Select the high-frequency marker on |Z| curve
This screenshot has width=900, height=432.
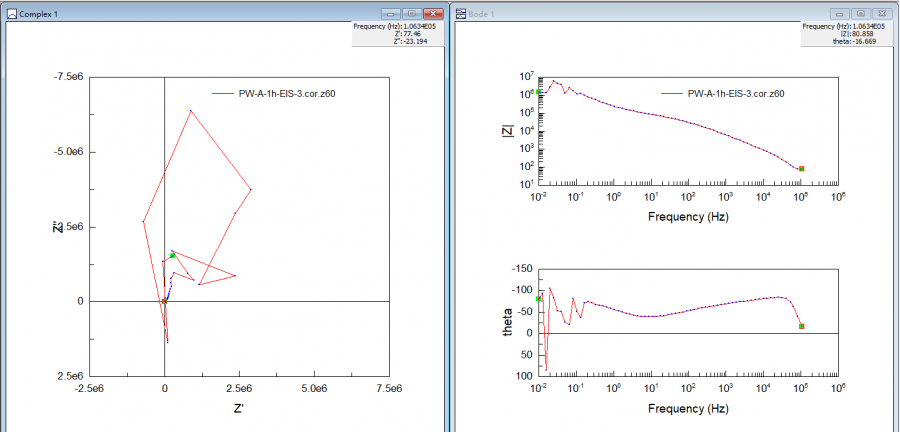[x=802, y=169]
